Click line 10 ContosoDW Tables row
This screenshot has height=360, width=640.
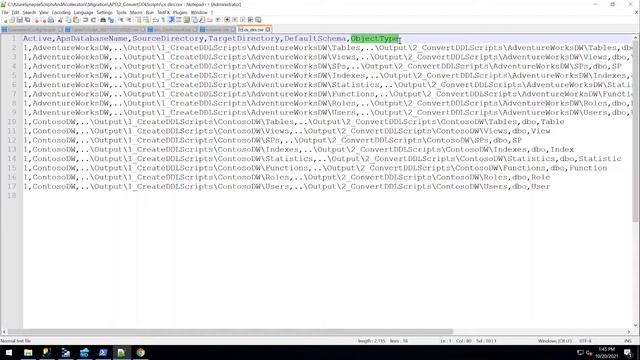click(293, 122)
